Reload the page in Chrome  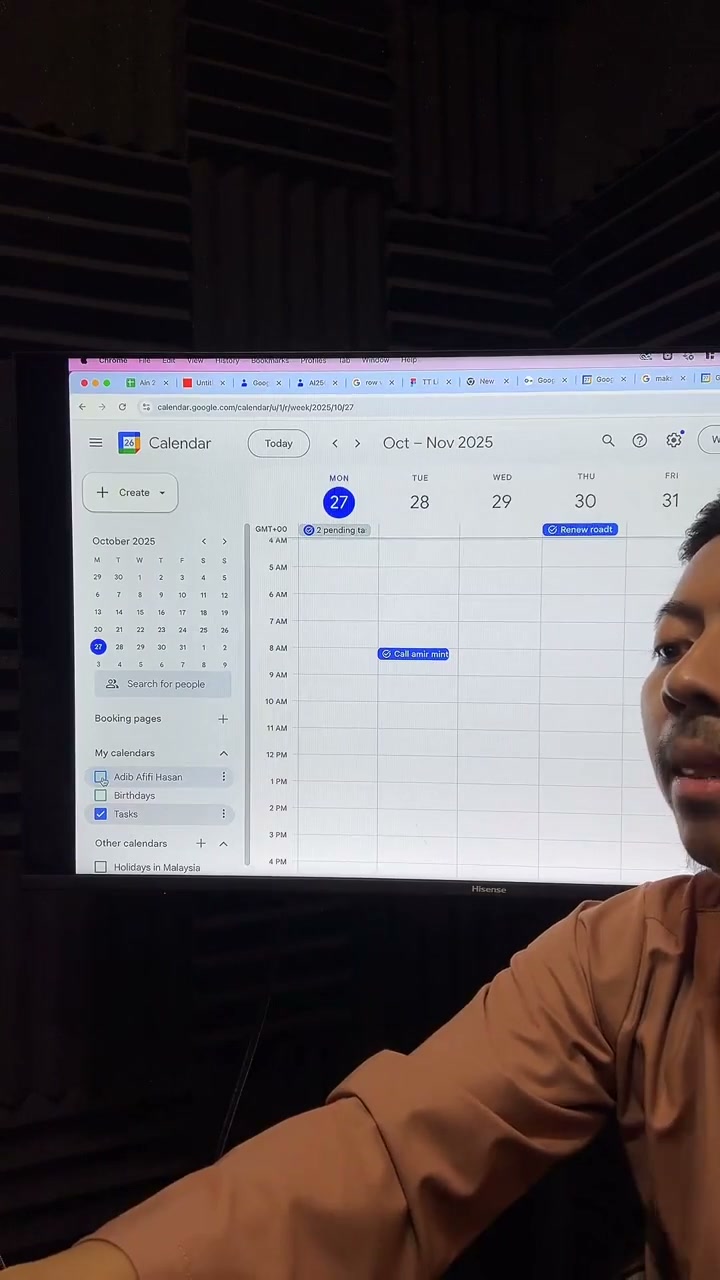(x=122, y=407)
